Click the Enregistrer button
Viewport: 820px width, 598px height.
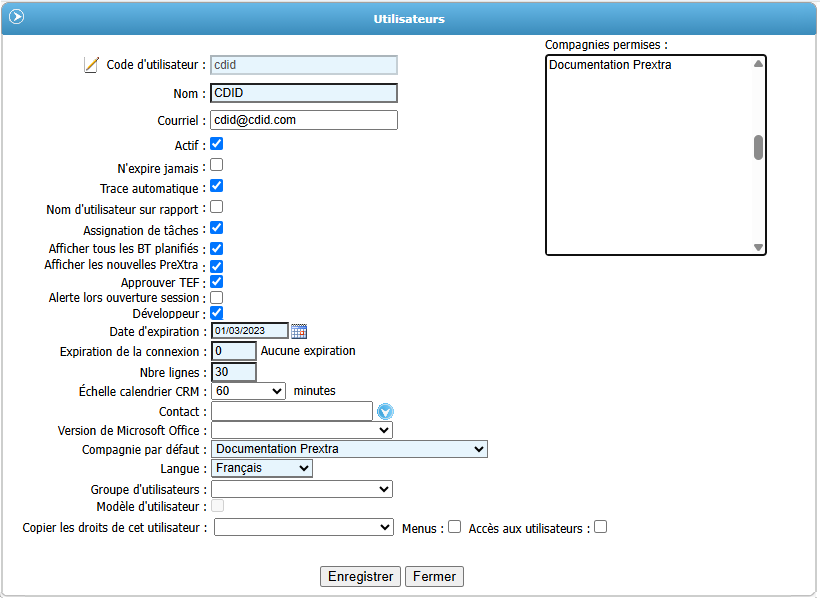click(360, 577)
